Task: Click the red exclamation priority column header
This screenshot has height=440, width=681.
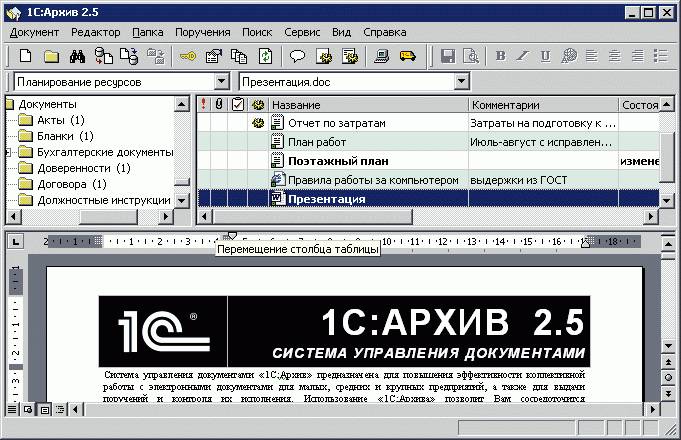Action: (x=203, y=105)
